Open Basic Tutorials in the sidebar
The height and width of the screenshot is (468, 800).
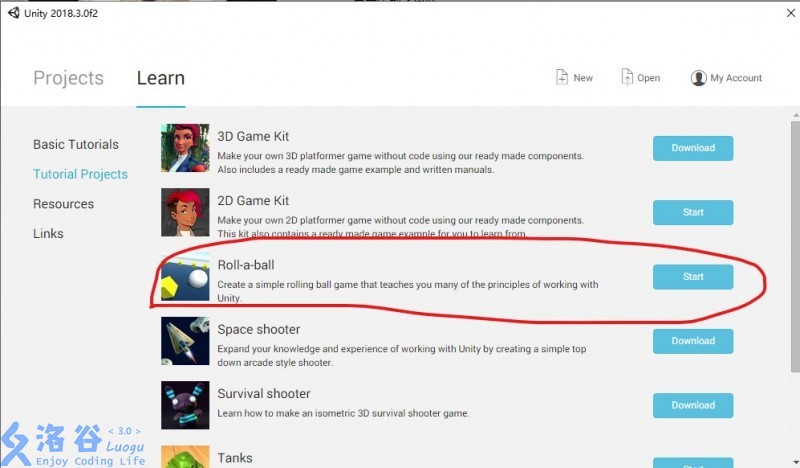(x=76, y=144)
